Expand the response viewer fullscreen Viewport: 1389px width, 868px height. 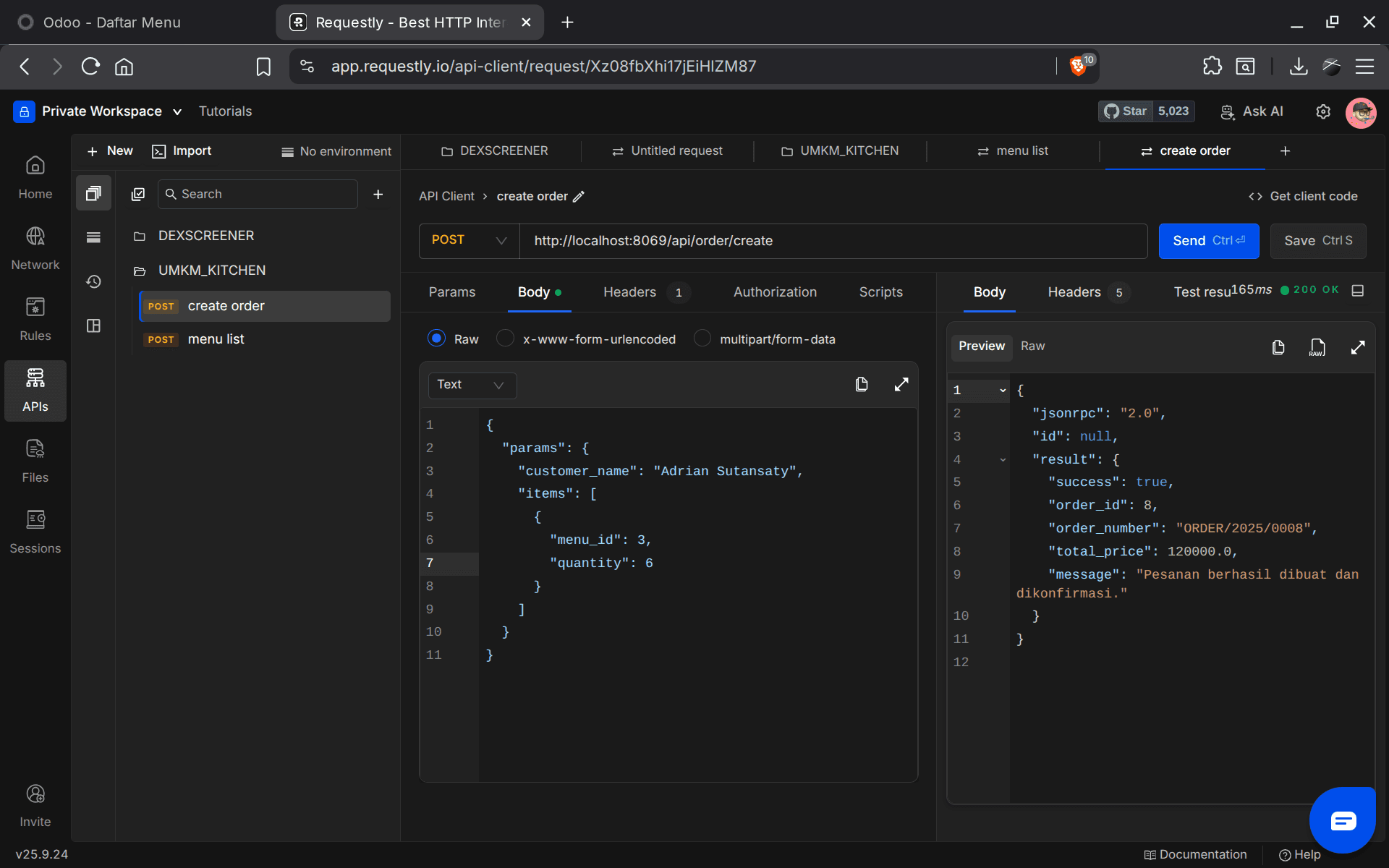pyautogui.click(x=1358, y=347)
